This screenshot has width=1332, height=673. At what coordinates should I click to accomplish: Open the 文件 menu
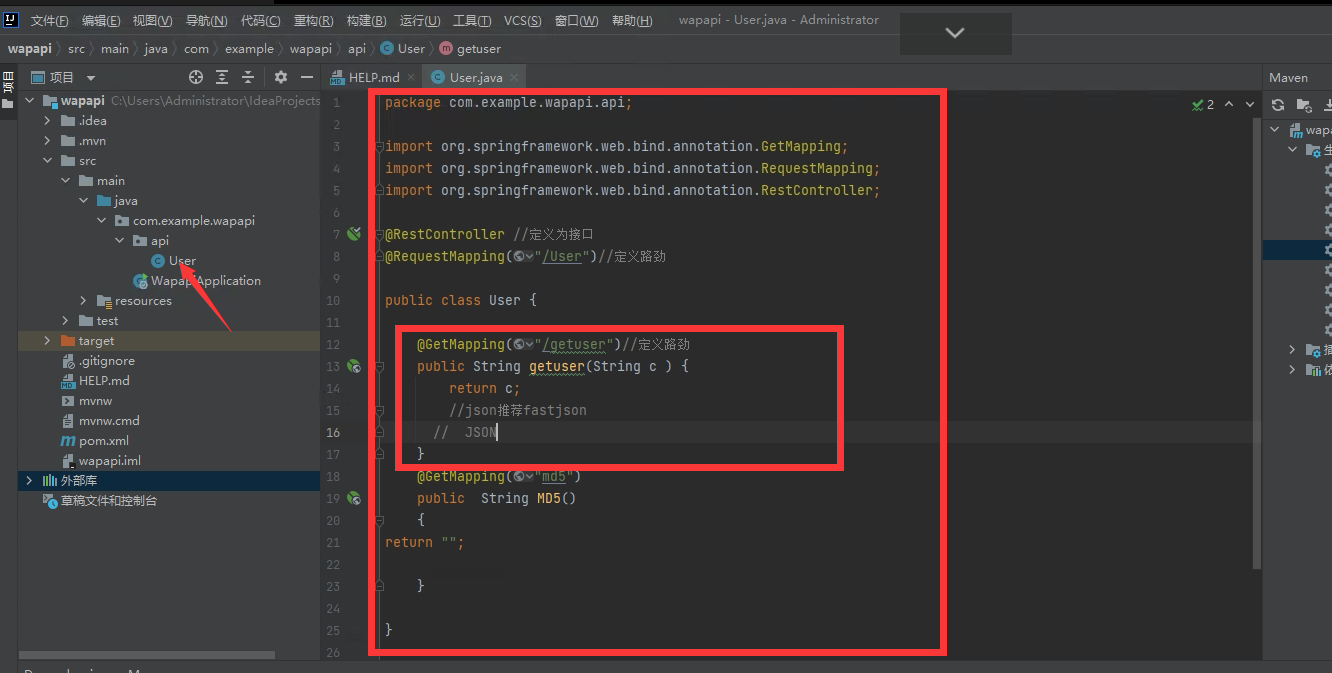point(49,19)
